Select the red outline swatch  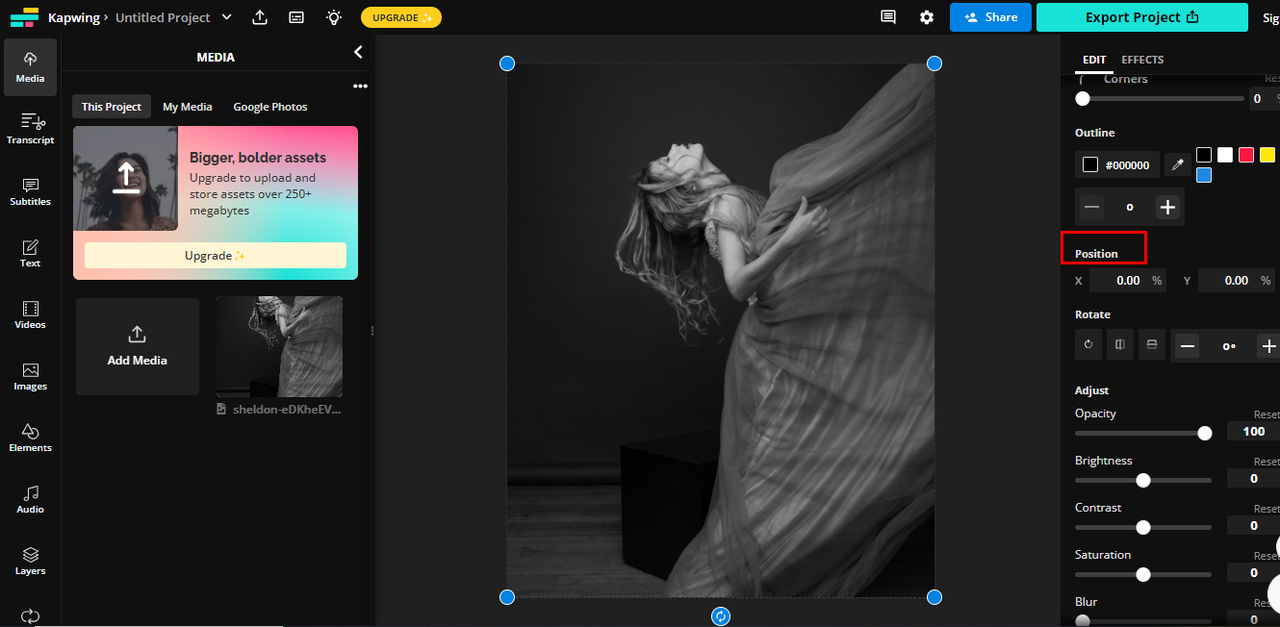coord(1246,155)
